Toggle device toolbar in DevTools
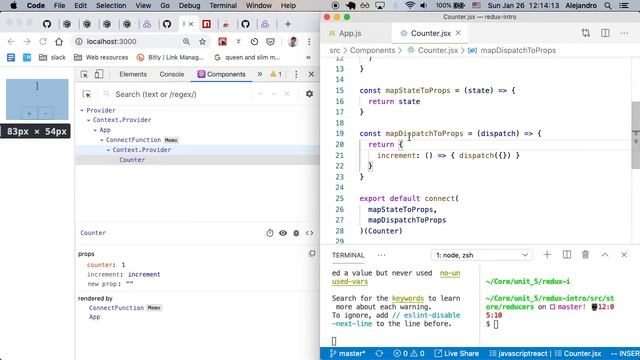Image resolution: width=640 pixels, height=360 pixels. tap(99, 74)
